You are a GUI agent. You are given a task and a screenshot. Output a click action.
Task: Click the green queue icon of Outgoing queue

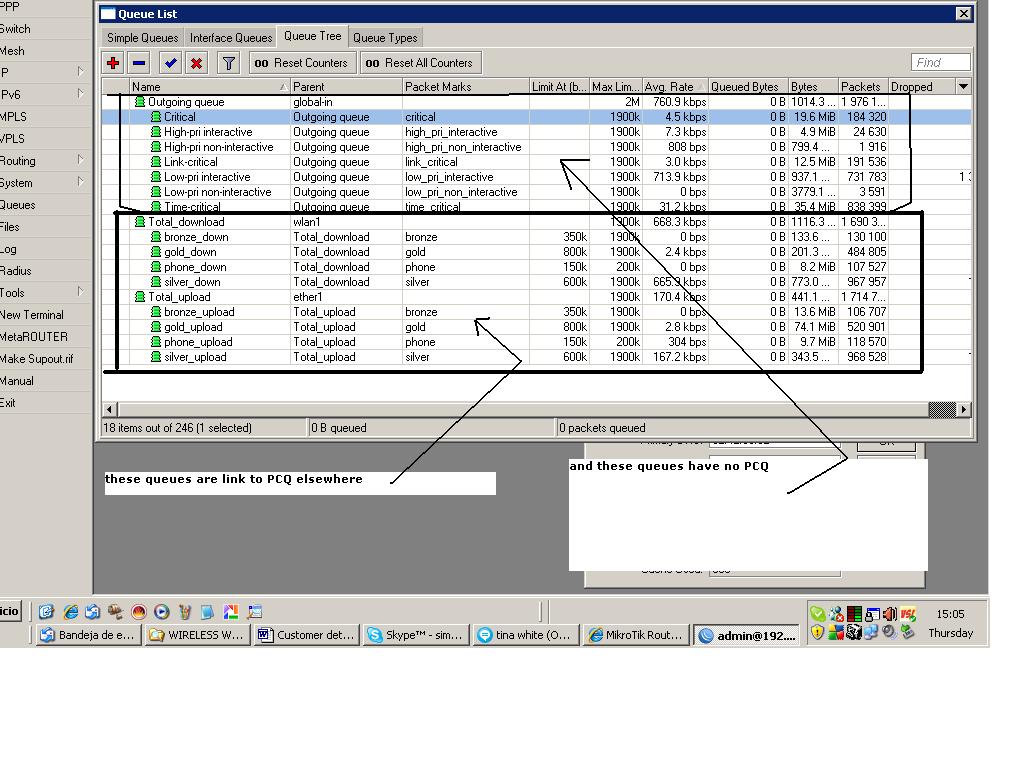click(140, 102)
